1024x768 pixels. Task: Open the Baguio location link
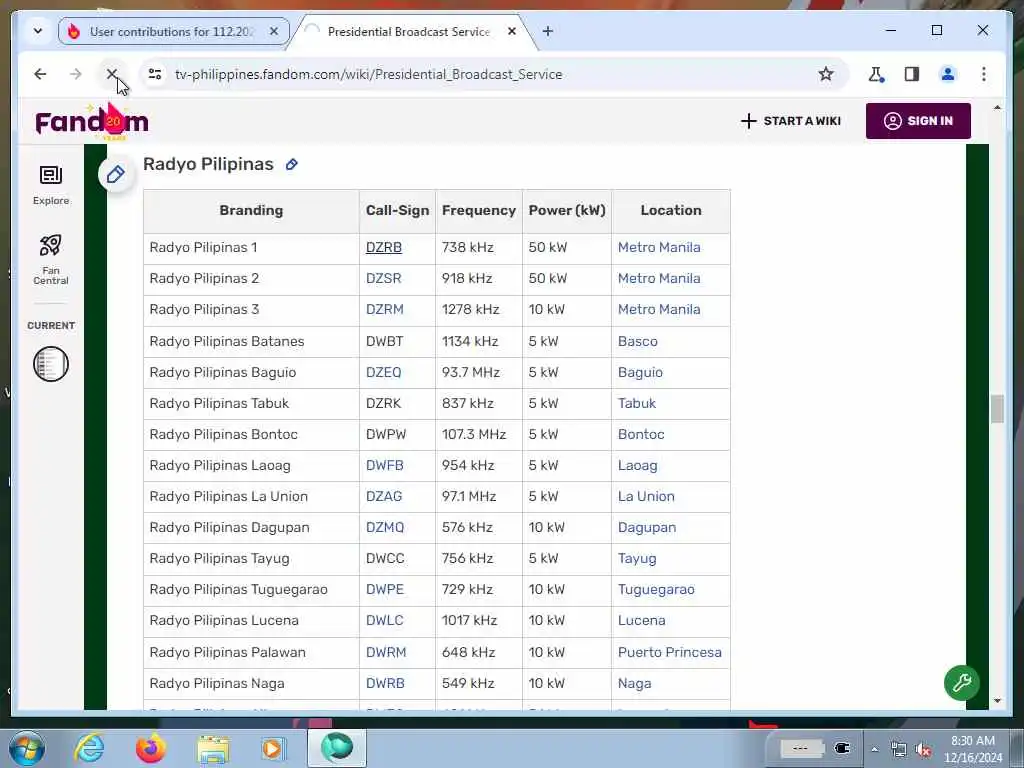pyautogui.click(x=640, y=372)
